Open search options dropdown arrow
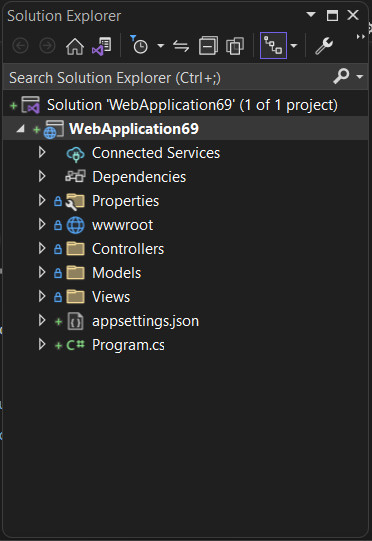 click(360, 77)
